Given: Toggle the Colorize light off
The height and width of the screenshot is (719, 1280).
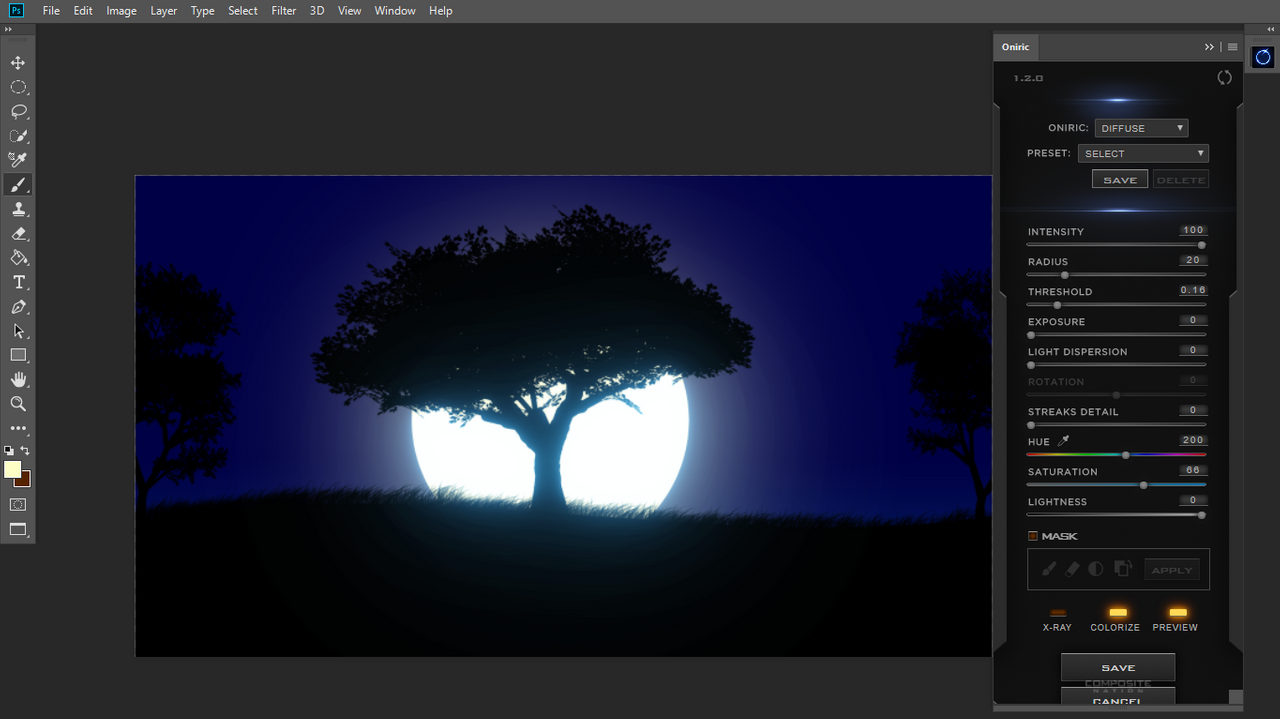Looking at the screenshot, I should [1118, 612].
